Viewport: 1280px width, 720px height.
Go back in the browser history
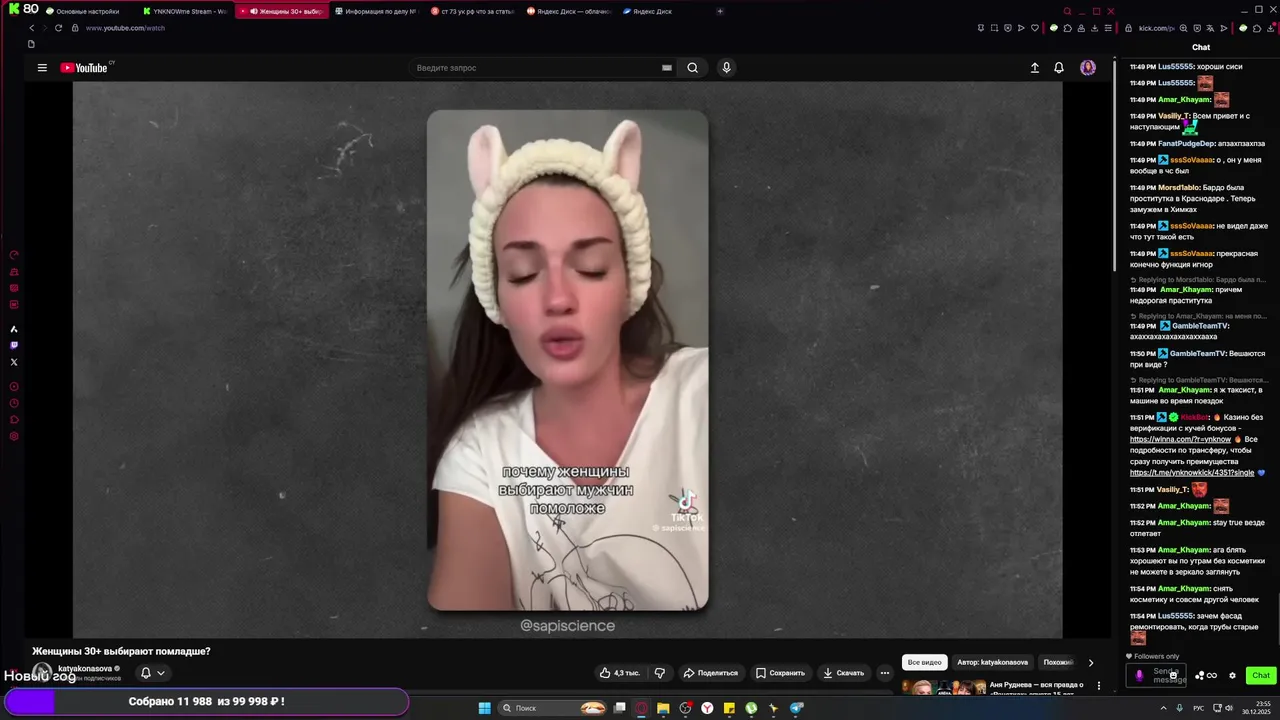coord(32,28)
